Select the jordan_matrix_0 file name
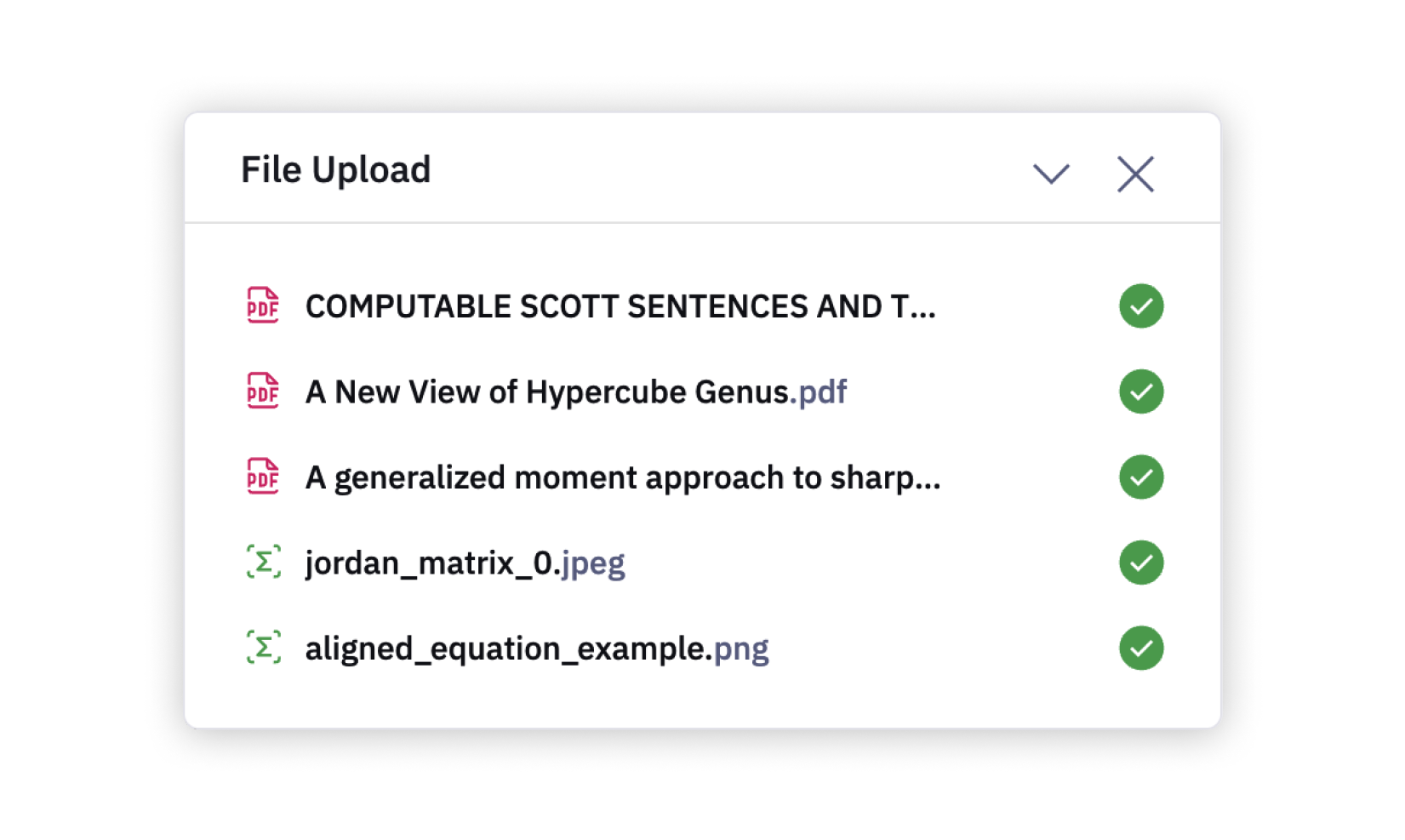The image size is (1405, 840). point(431,563)
